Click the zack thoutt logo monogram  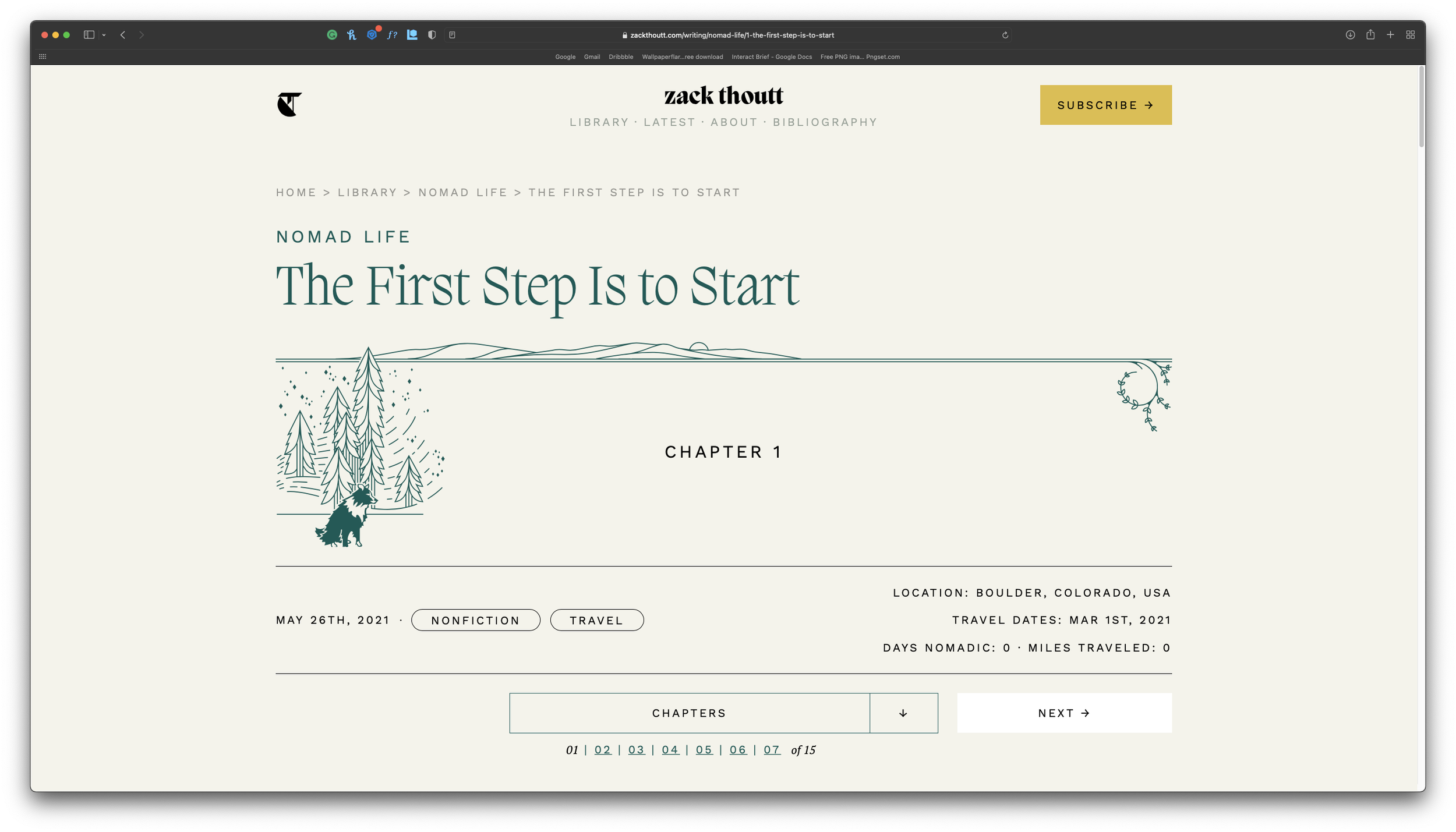[x=289, y=105]
